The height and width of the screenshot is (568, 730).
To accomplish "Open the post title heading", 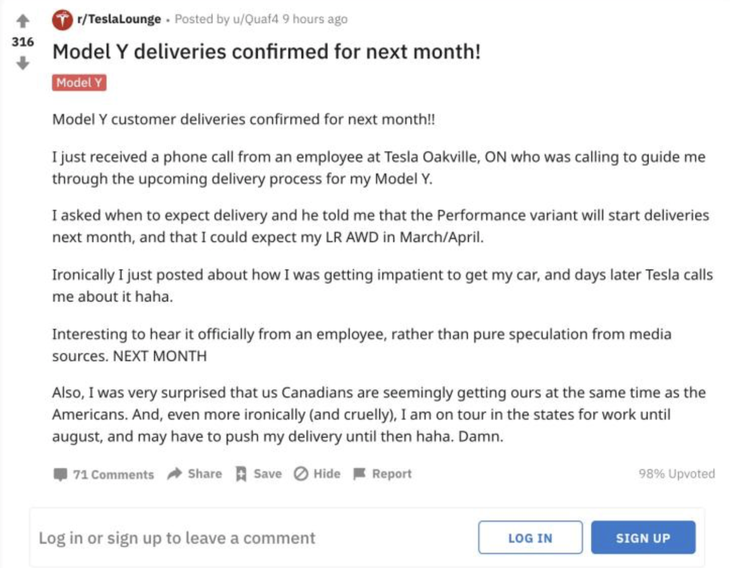I will 266,51.
